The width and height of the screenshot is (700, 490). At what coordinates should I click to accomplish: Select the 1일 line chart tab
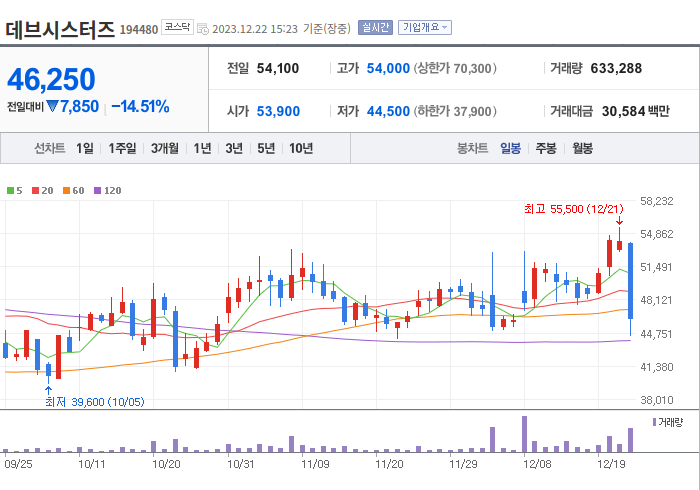tap(85, 148)
